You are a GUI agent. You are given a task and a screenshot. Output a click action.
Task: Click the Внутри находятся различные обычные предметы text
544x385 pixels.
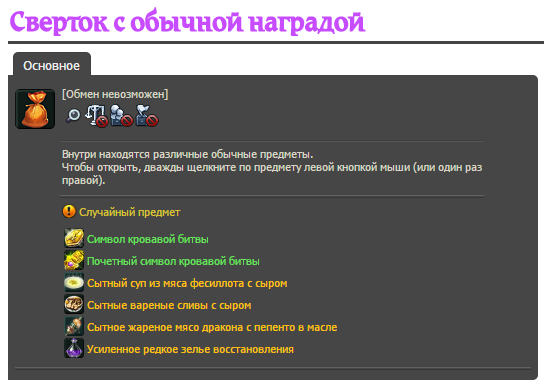pyautogui.click(x=187, y=154)
